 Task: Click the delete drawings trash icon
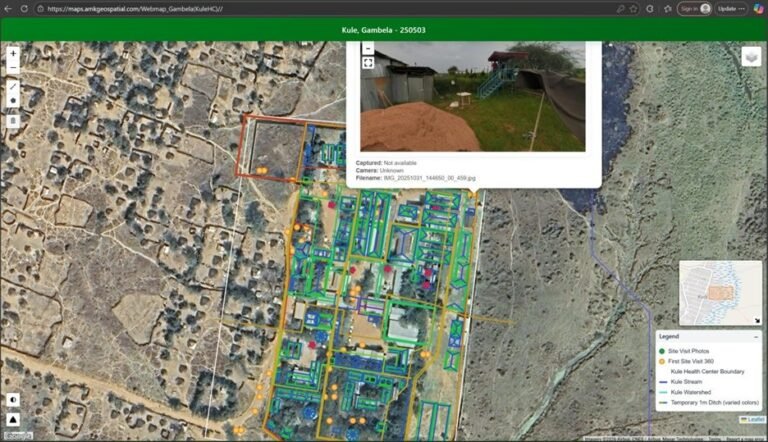[x=13, y=121]
